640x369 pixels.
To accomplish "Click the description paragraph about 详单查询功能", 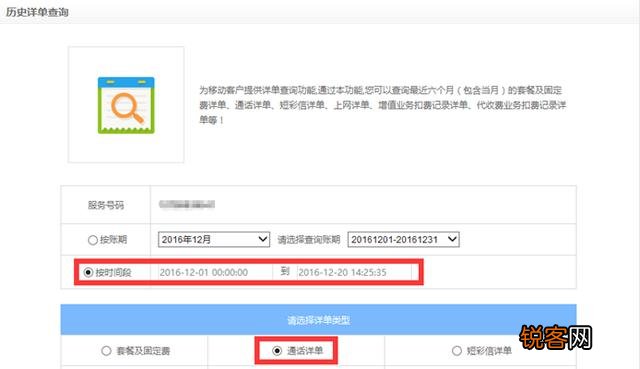I will coord(382,105).
